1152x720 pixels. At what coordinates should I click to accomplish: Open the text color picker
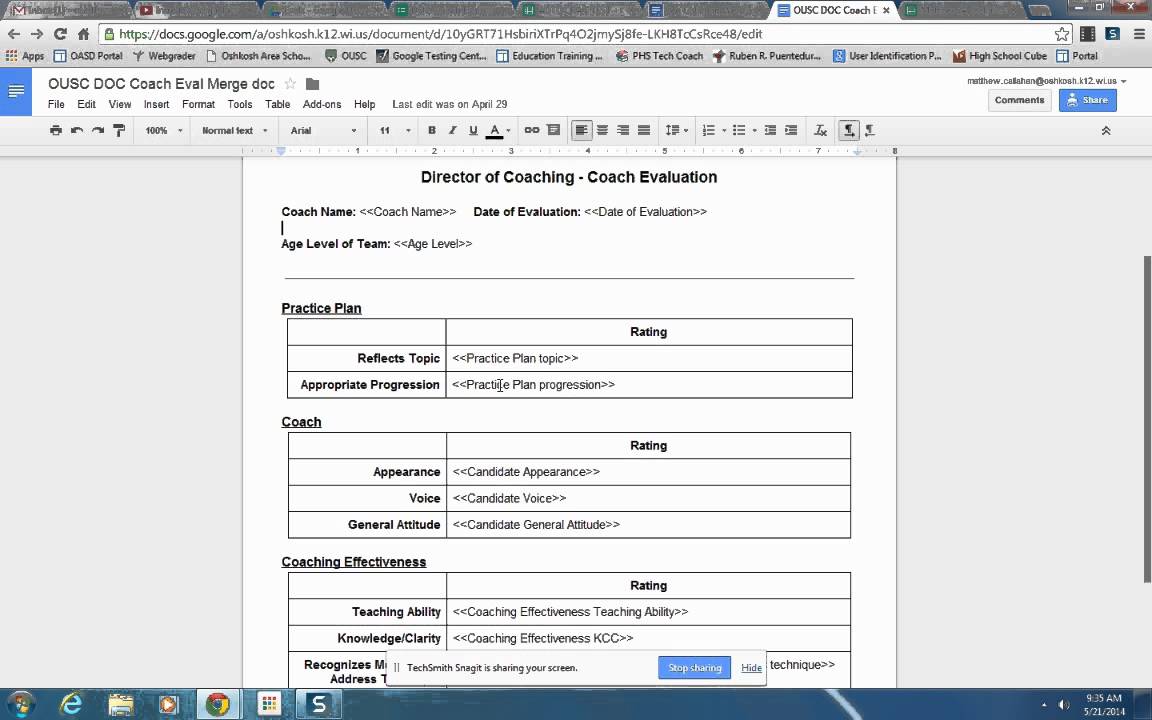click(x=498, y=130)
